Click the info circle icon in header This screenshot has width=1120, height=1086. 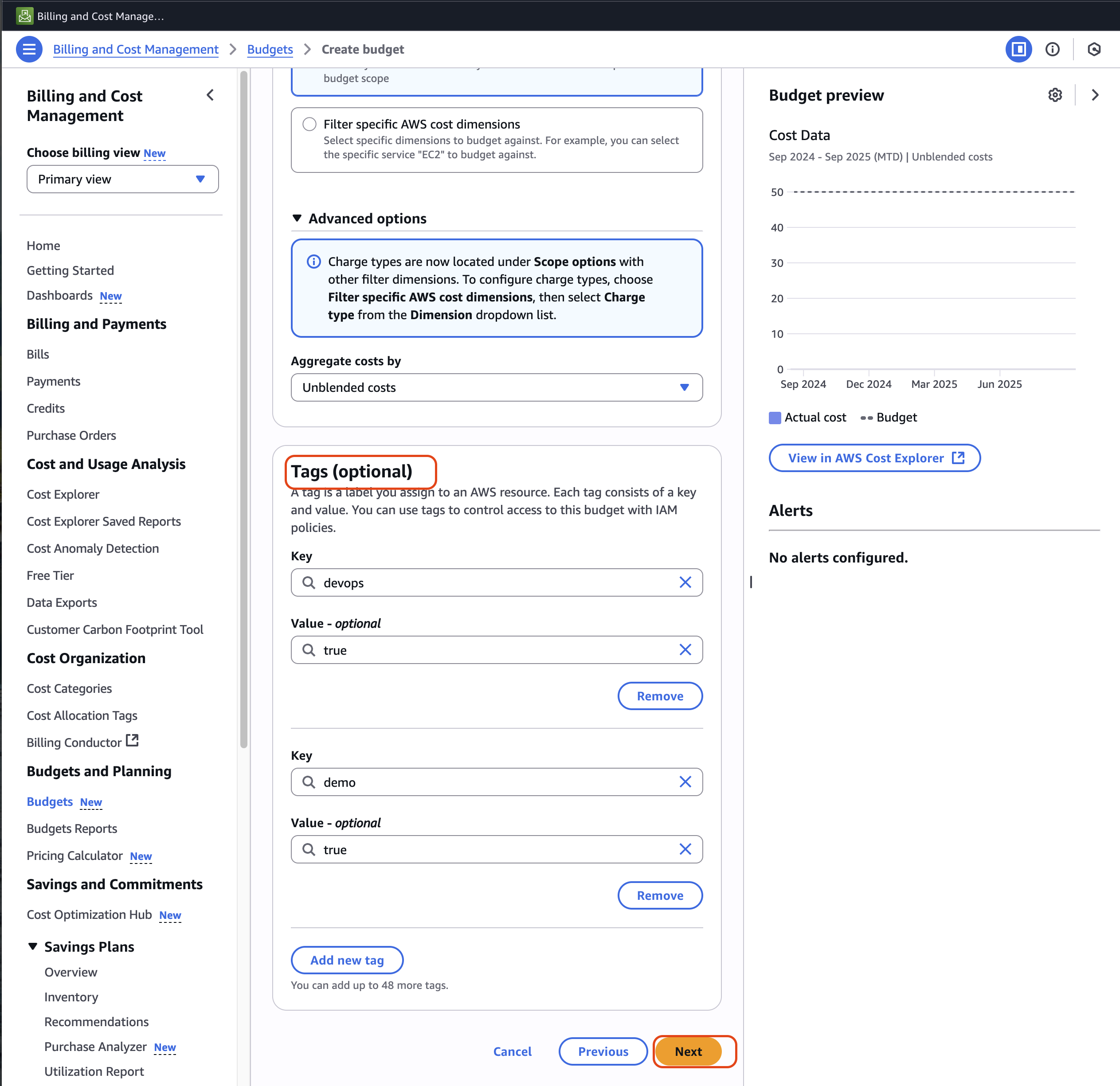click(1052, 49)
